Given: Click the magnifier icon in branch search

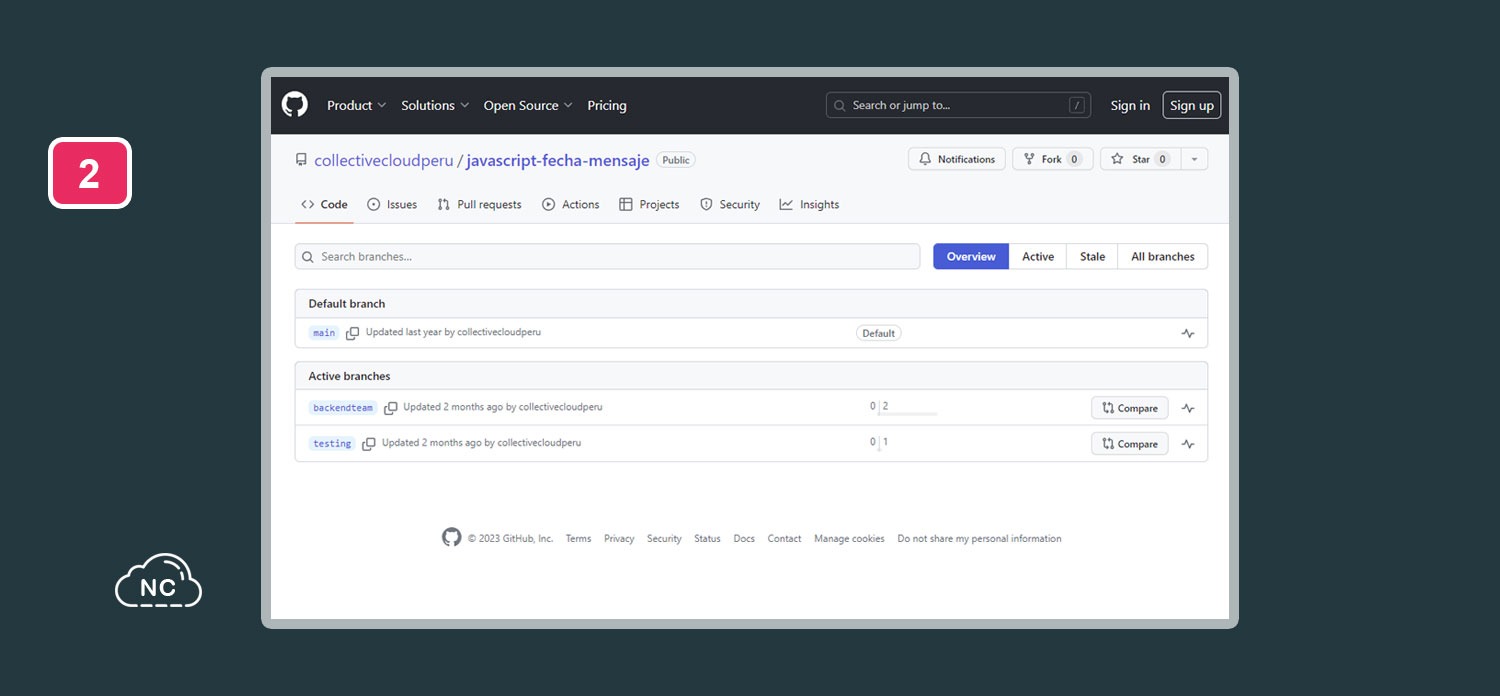Looking at the screenshot, I should pyautogui.click(x=308, y=257).
